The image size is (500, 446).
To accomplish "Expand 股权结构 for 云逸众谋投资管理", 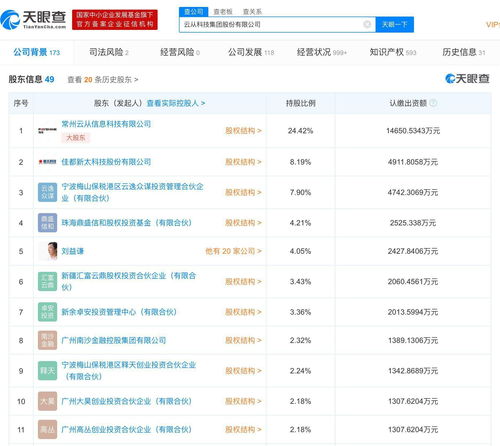I will coord(243,192).
